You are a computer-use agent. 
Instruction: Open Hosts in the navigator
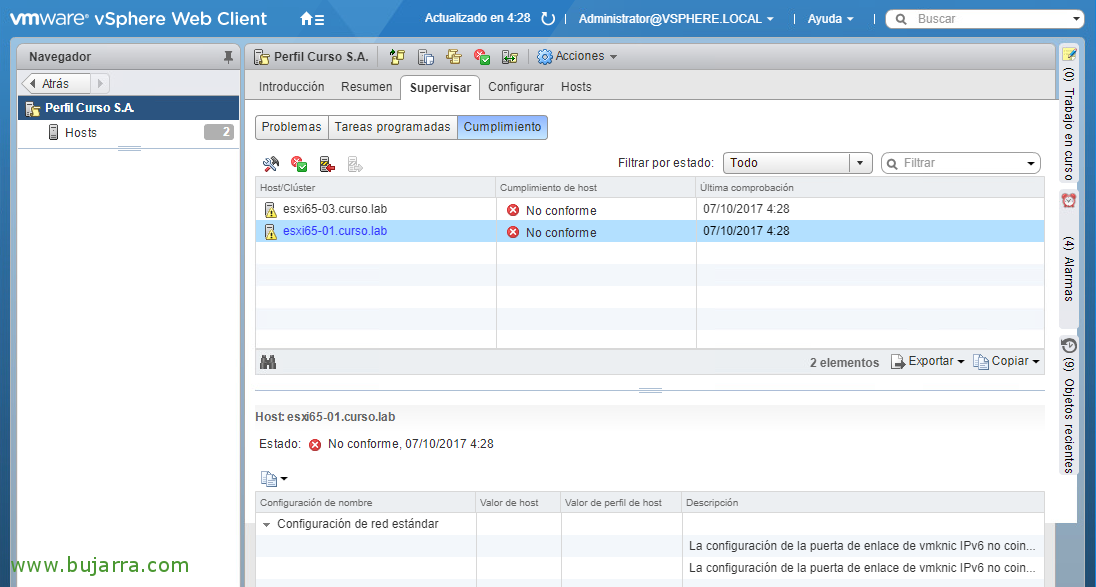[129, 133]
